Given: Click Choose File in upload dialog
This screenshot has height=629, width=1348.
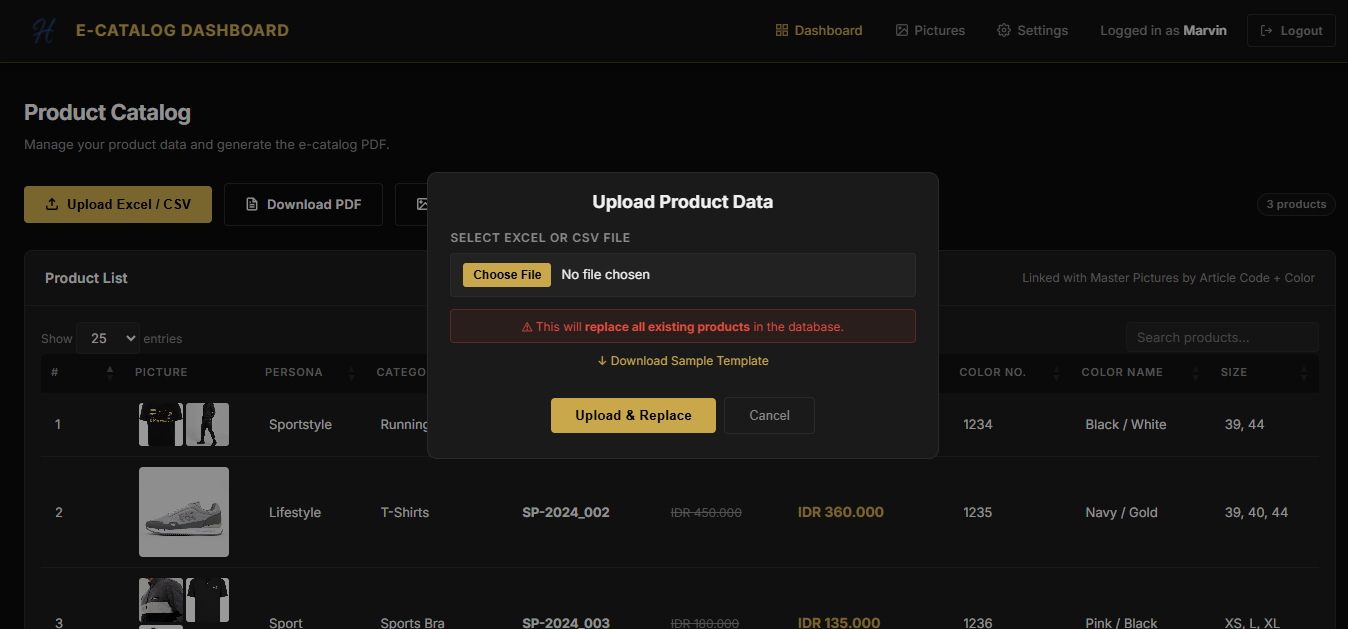Looking at the screenshot, I should click(507, 275).
